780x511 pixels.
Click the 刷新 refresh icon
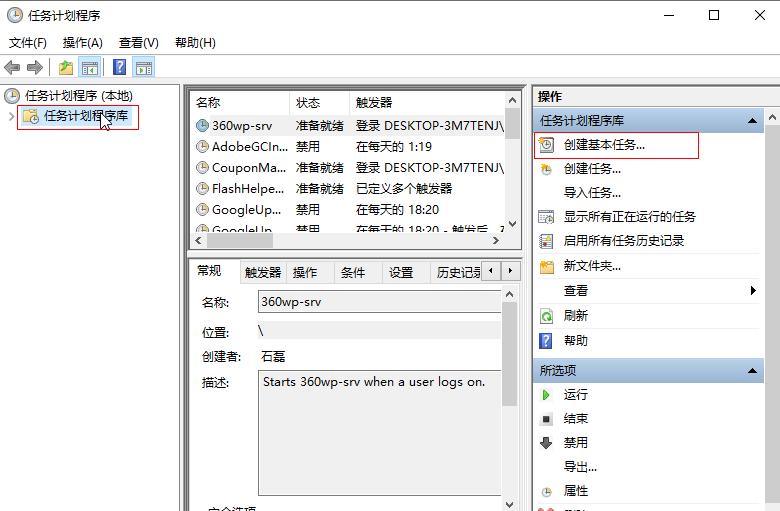pos(546,316)
